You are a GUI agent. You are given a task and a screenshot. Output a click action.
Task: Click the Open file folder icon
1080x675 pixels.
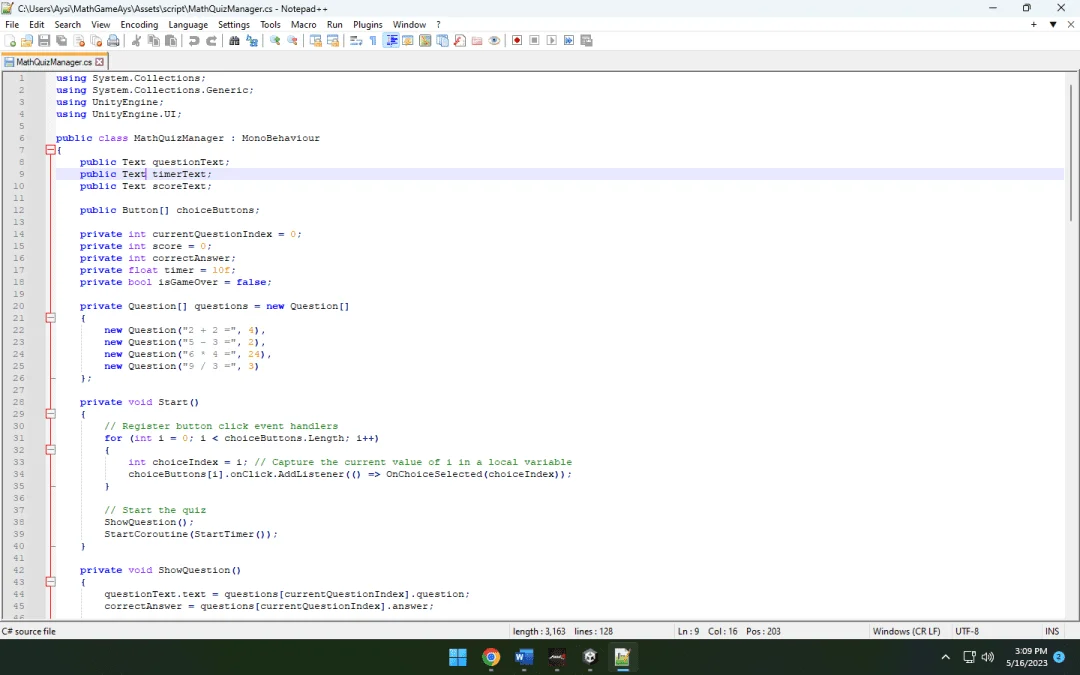click(27, 41)
